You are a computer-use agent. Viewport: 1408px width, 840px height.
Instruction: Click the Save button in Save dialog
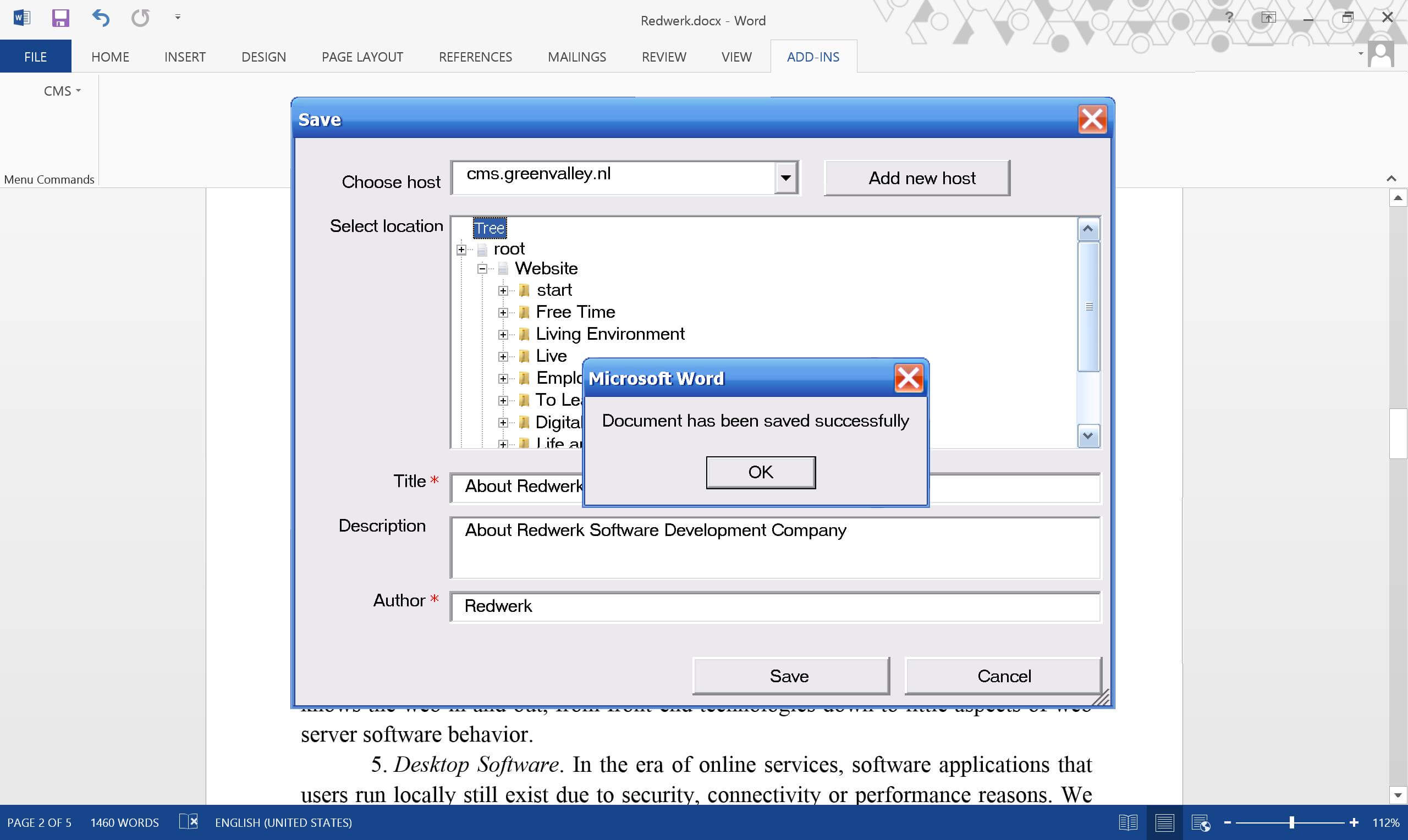point(790,676)
